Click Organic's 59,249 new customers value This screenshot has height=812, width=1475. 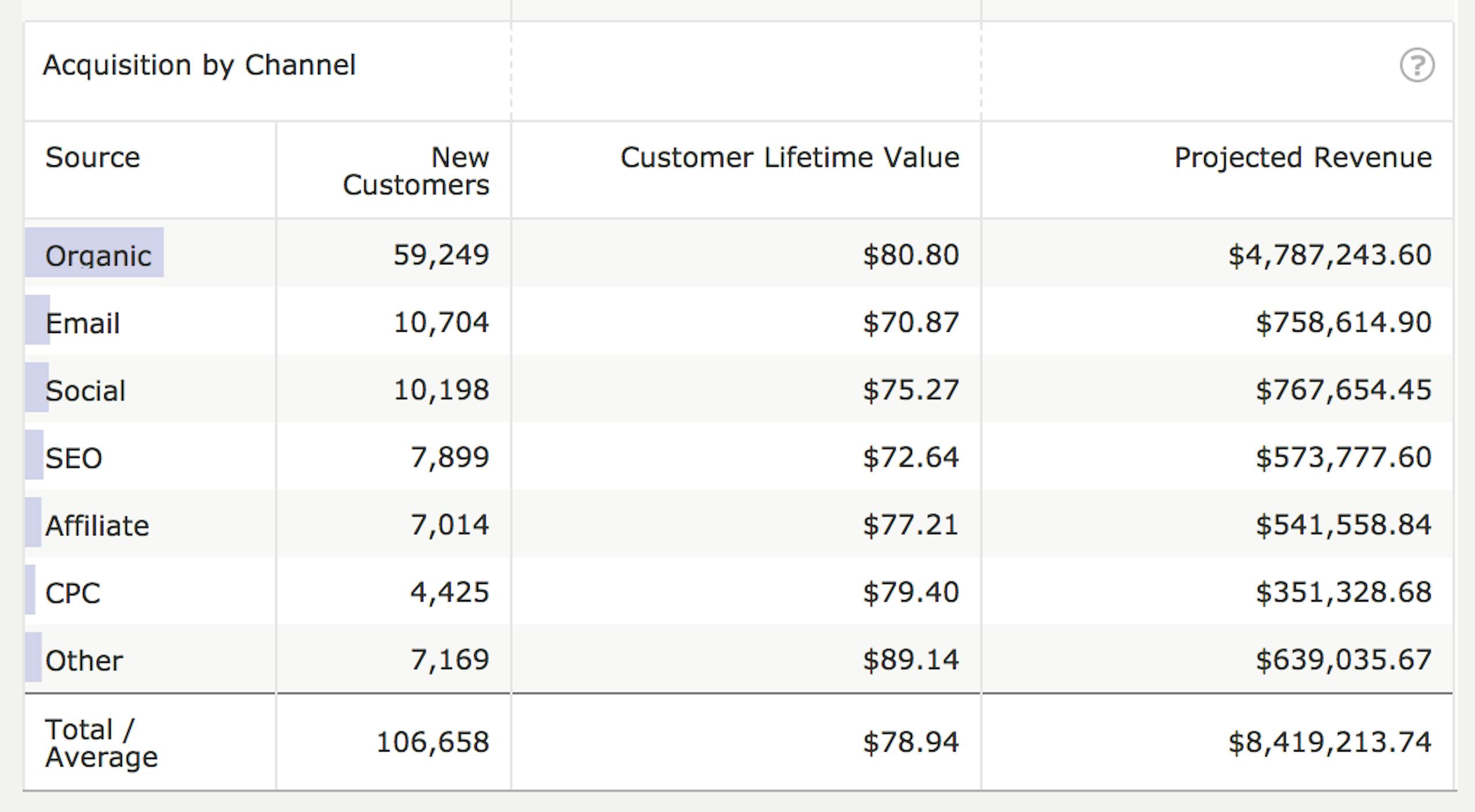(441, 255)
